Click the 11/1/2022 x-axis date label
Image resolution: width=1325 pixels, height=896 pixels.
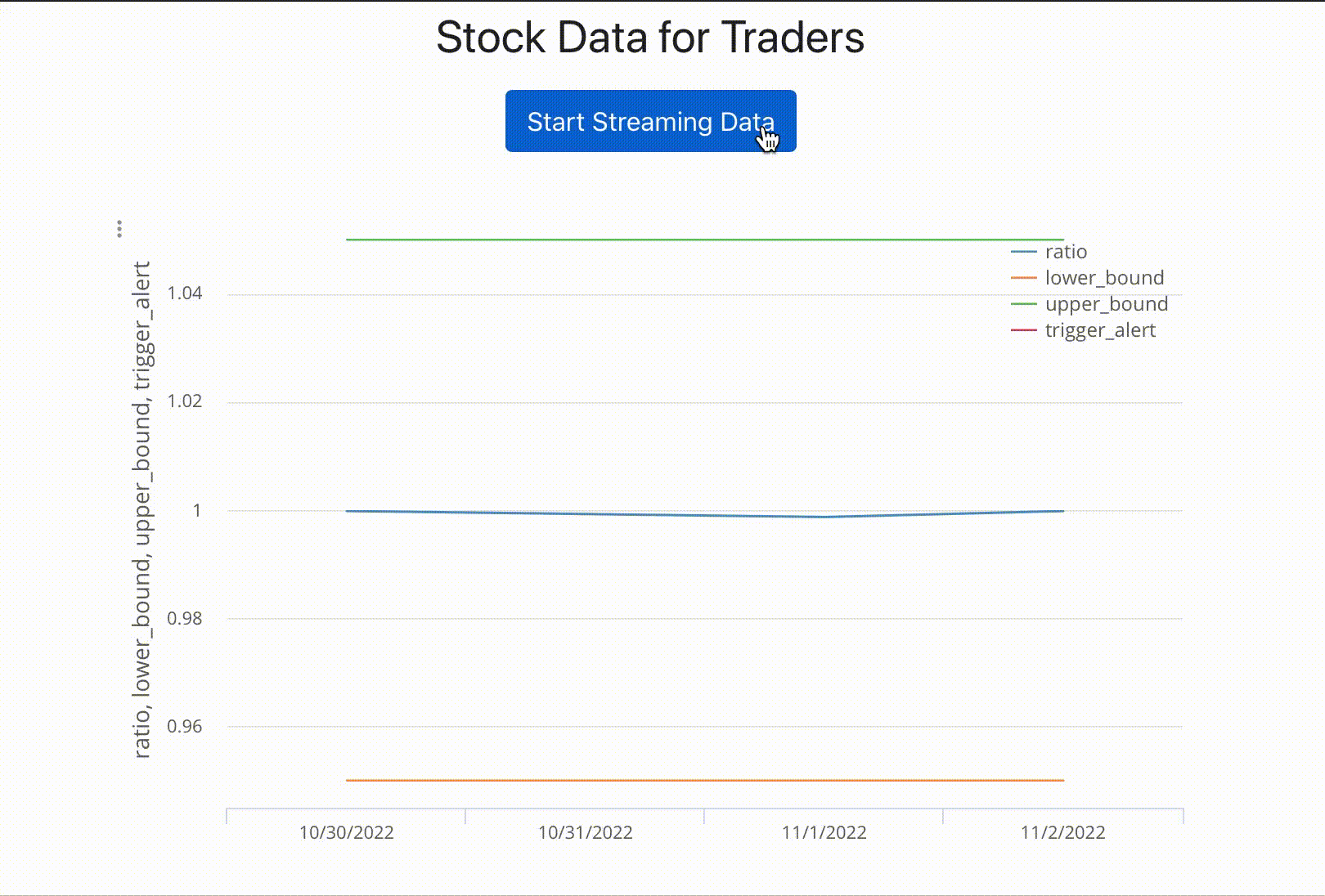pyautogui.click(x=824, y=832)
